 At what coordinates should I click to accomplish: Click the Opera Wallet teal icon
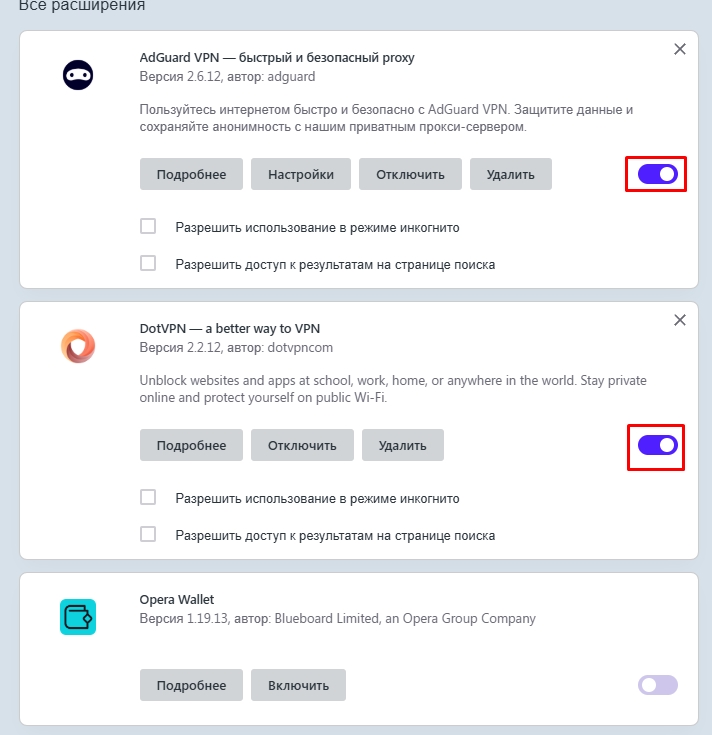coord(78,617)
